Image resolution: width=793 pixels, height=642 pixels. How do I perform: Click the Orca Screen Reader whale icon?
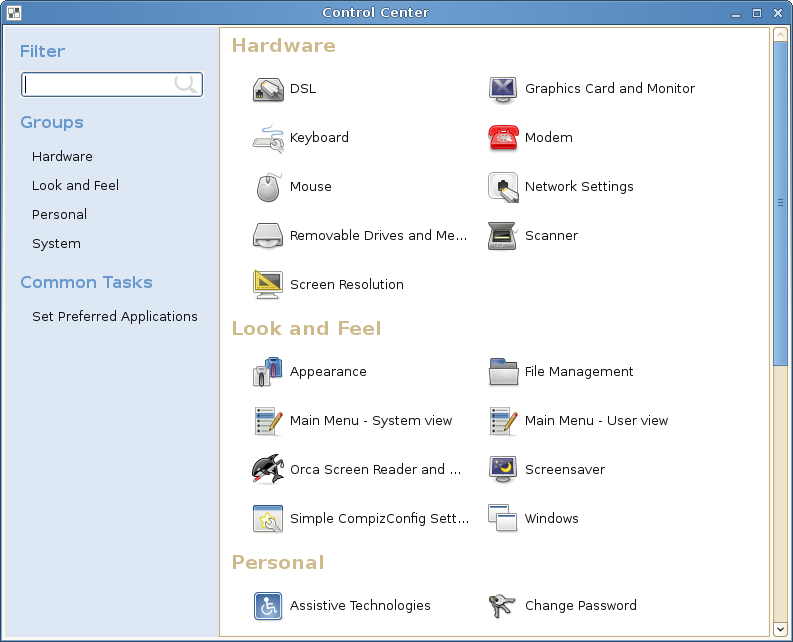point(268,470)
